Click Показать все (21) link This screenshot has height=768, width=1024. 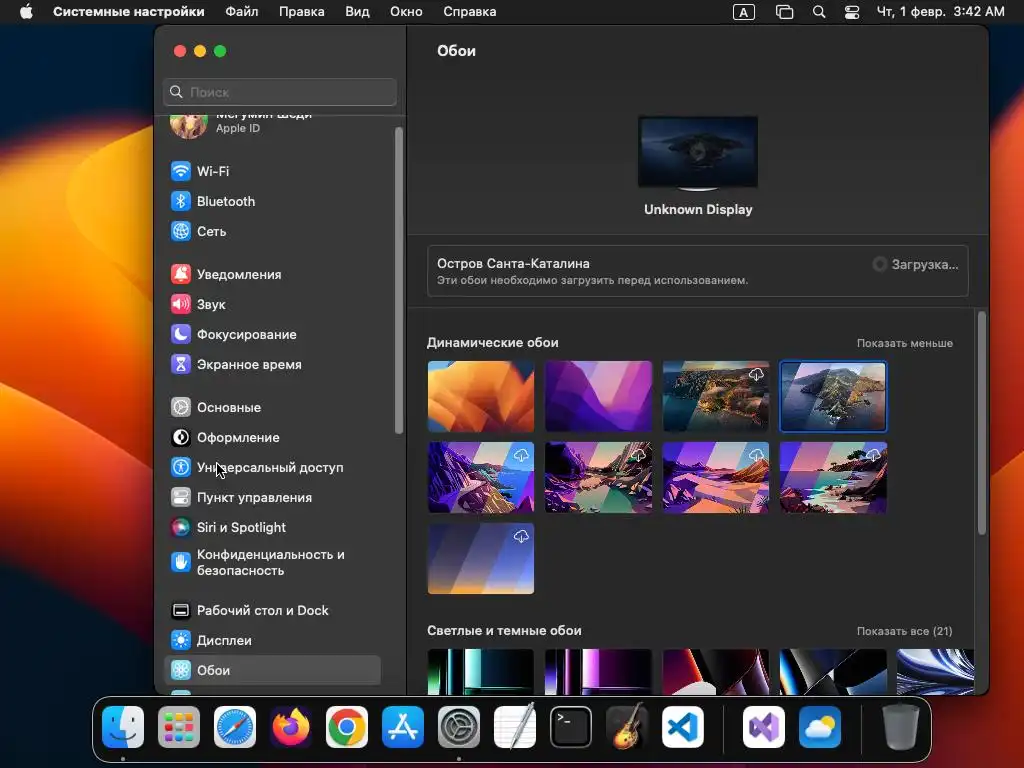coord(904,632)
